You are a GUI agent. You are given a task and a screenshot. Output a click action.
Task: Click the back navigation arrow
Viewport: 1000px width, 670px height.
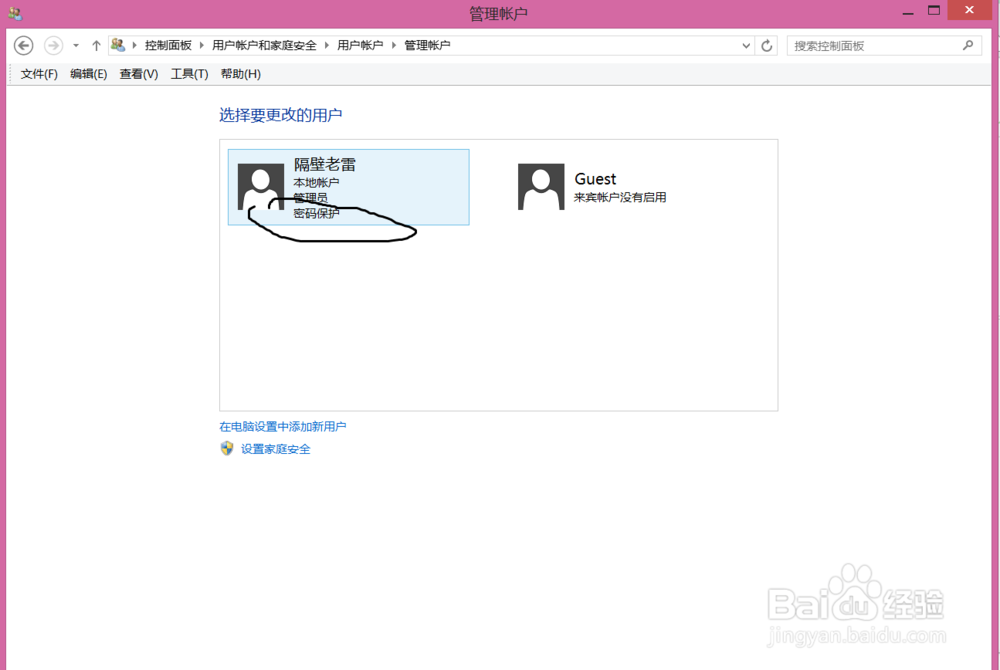click(23, 45)
